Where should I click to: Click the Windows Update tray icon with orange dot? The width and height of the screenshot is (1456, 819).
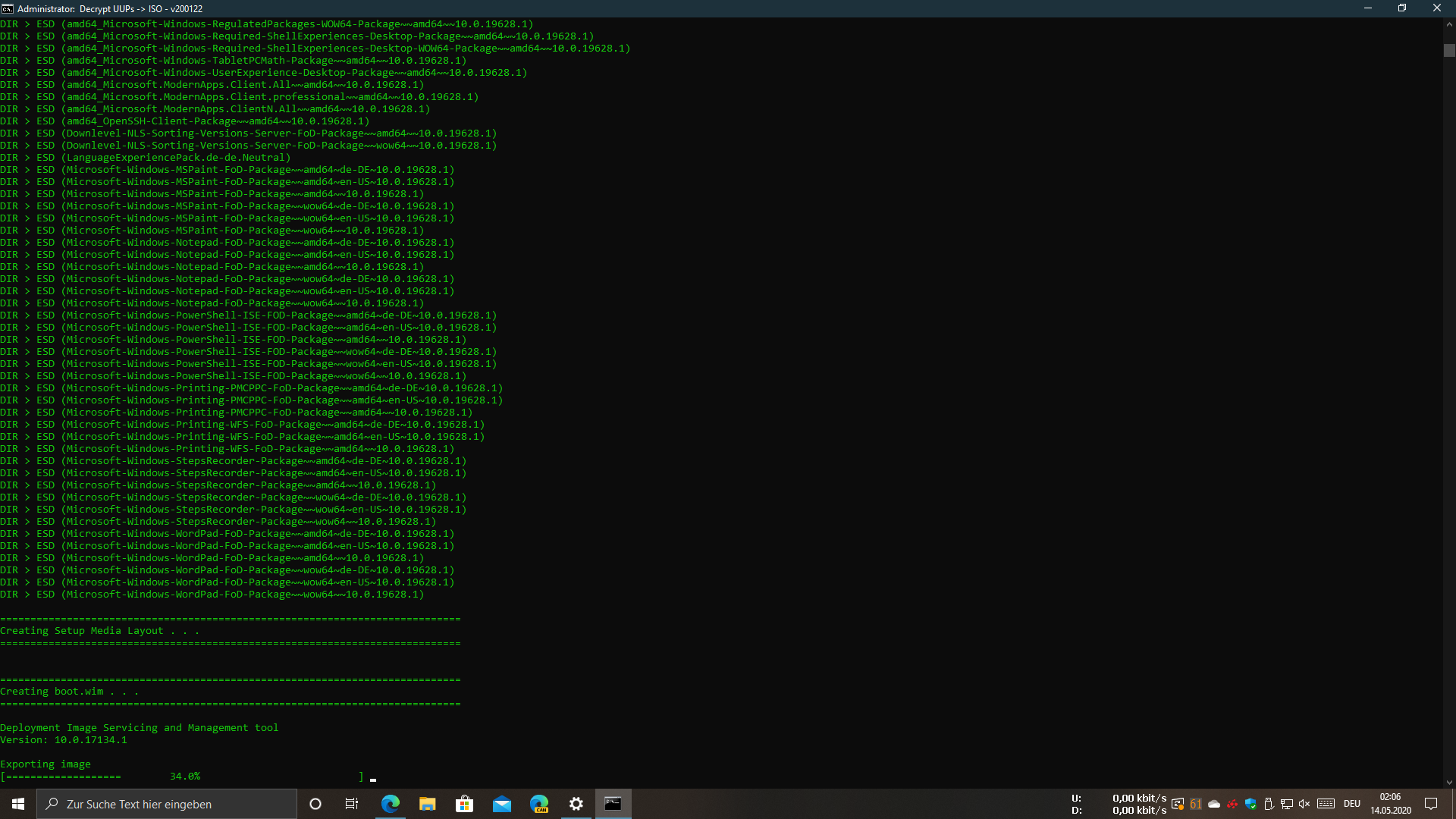coord(1178,804)
